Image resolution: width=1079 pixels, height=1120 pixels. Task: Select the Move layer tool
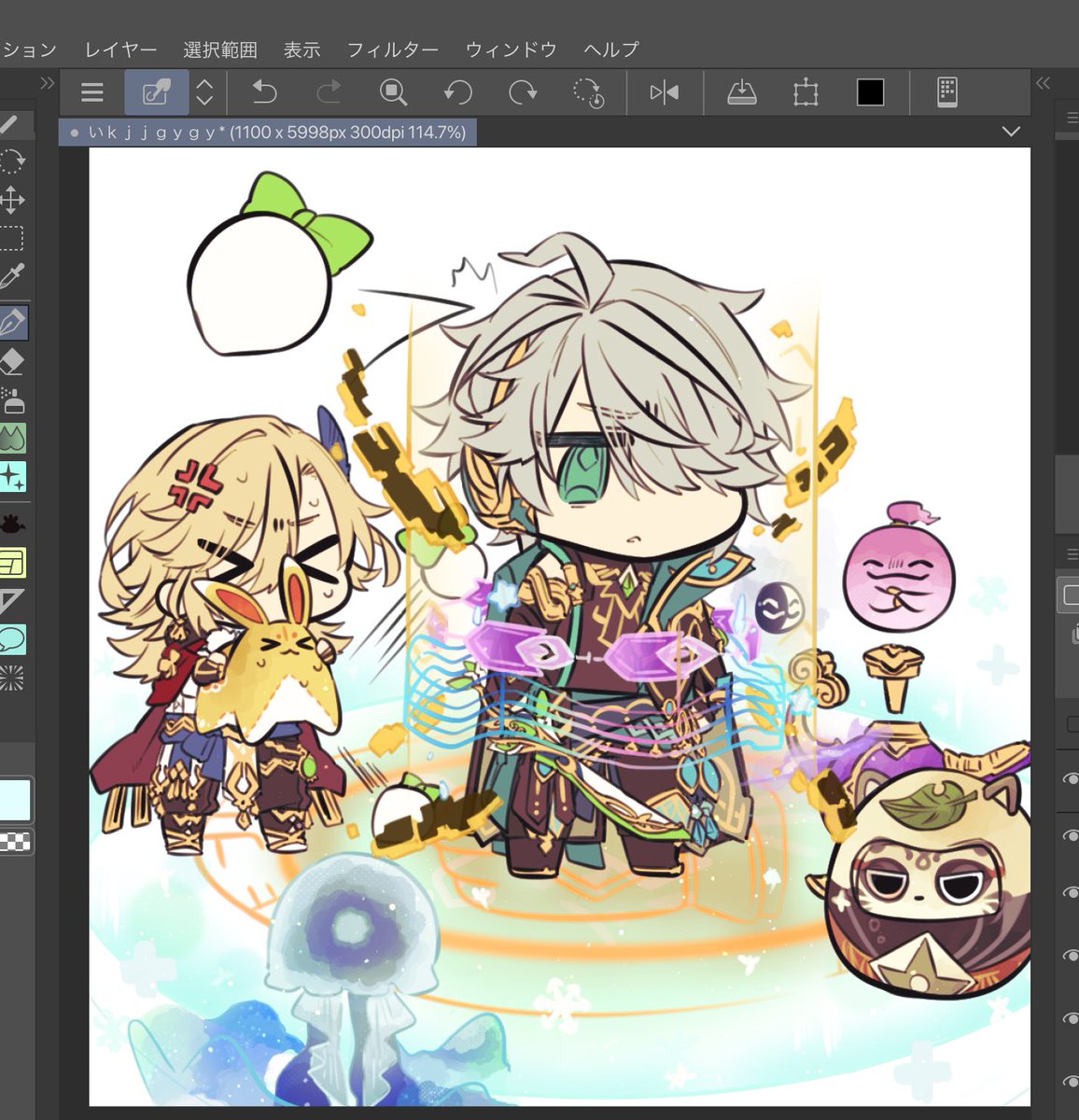(12, 200)
